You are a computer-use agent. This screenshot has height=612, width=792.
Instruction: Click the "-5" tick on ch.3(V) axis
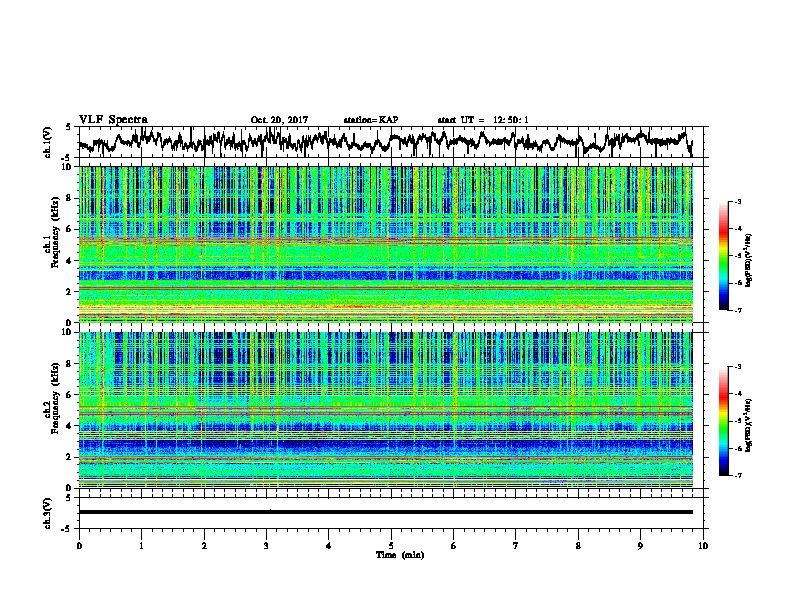point(67,529)
